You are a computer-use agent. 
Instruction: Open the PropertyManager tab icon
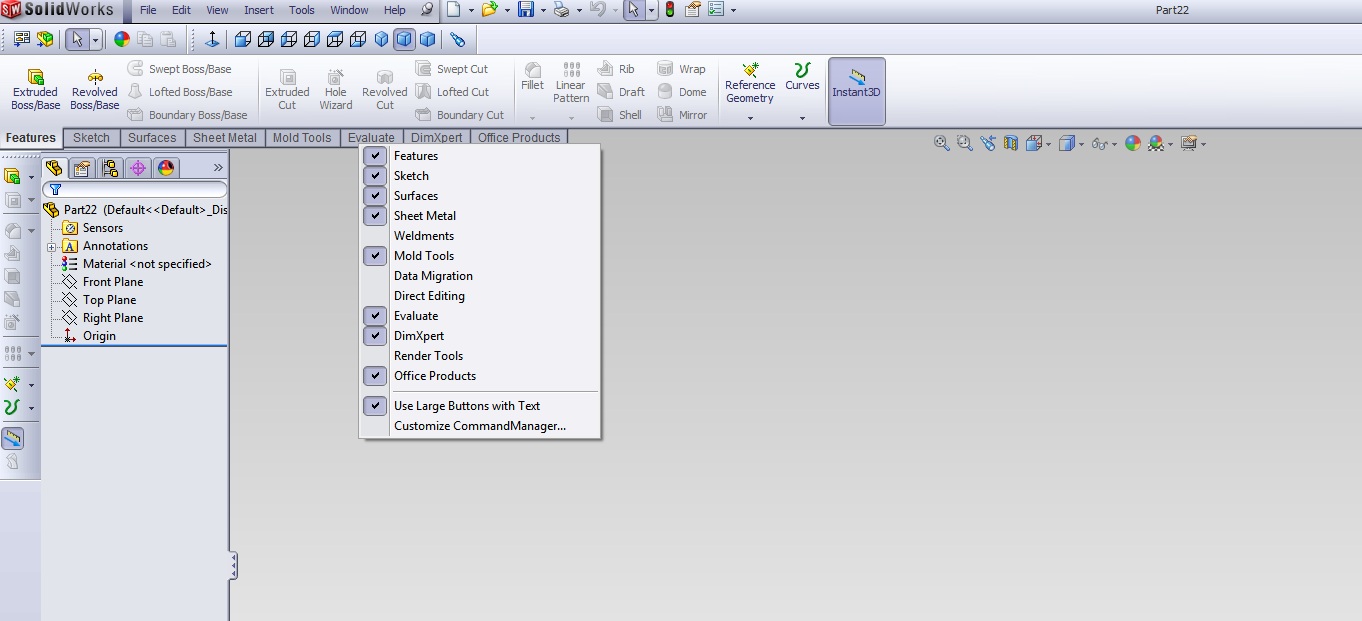pos(82,168)
